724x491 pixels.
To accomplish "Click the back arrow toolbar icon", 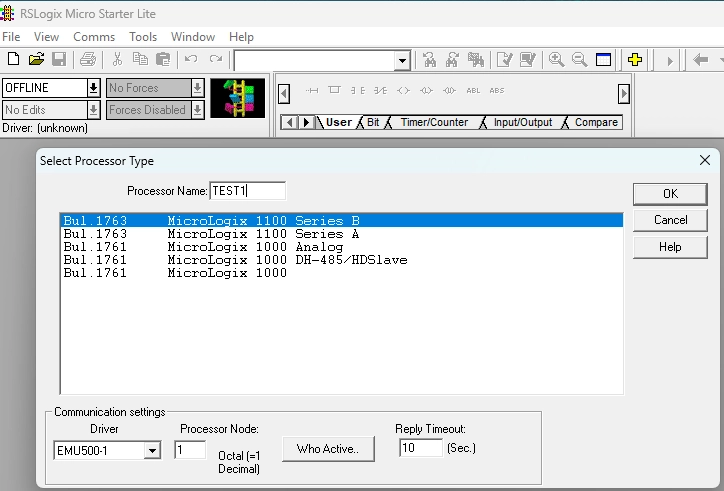I will (x=700, y=60).
